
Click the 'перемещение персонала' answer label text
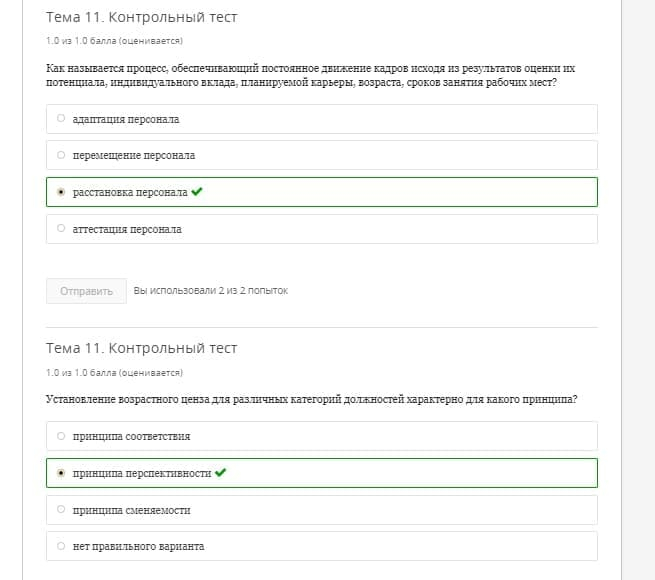click(134, 155)
